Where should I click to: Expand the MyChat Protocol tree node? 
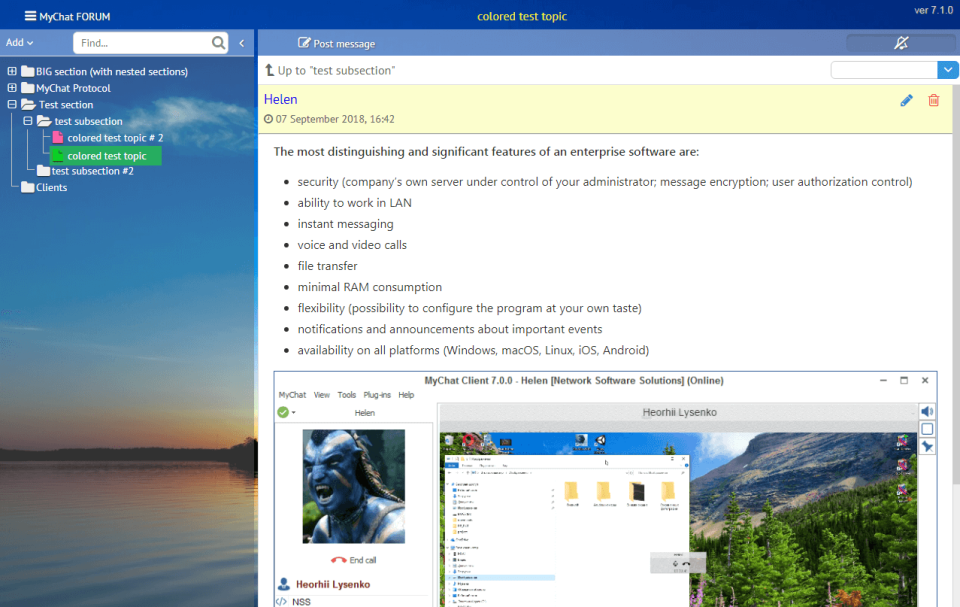click(12, 88)
